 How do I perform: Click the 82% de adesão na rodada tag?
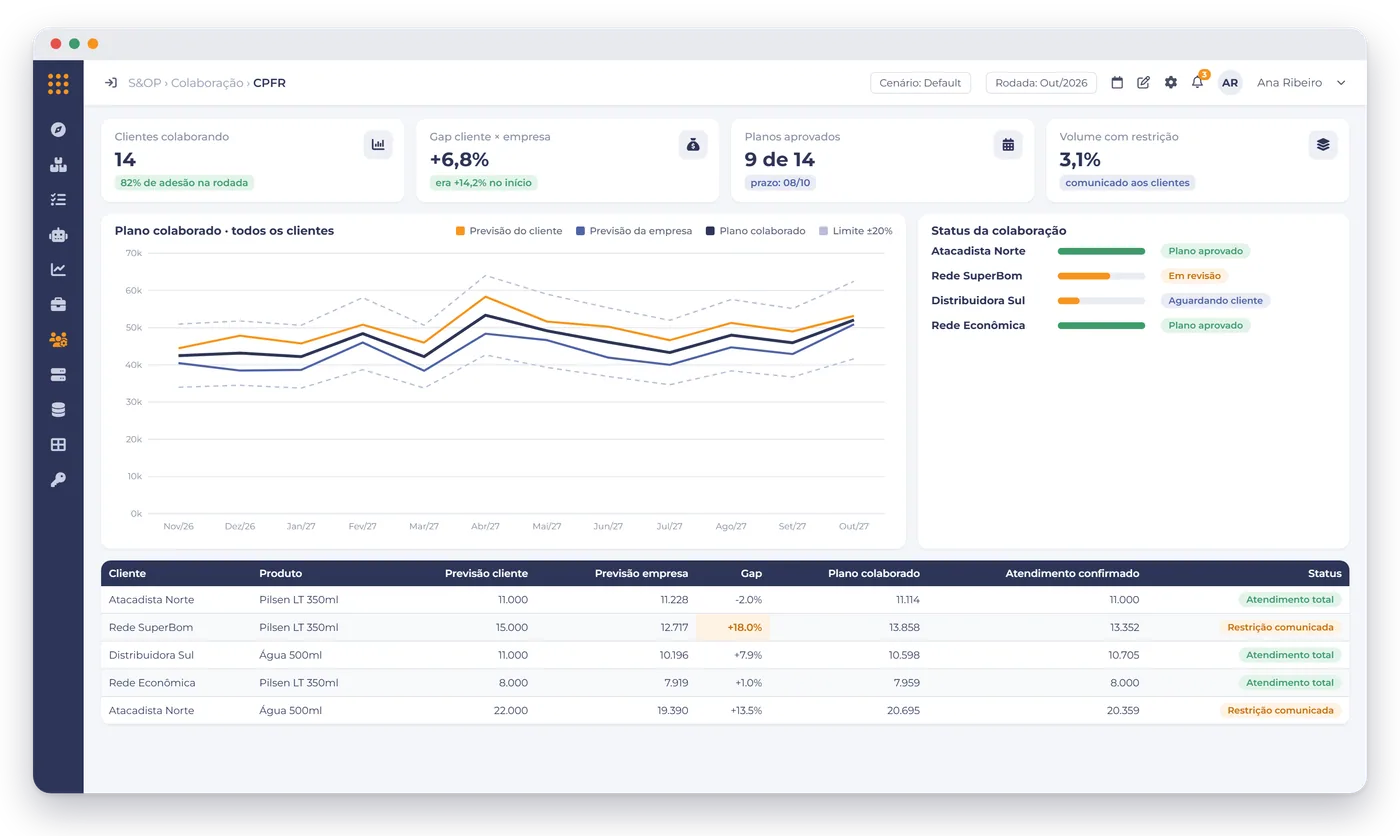185,183
